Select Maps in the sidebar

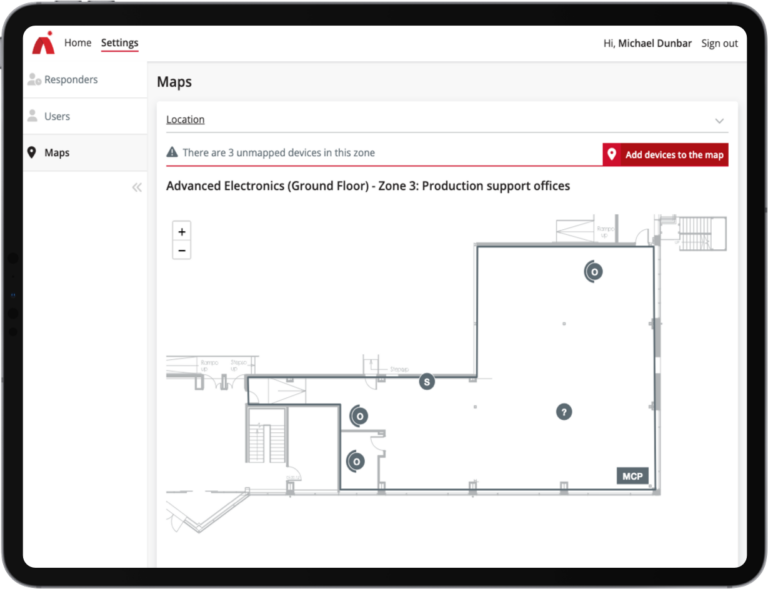[57, 153]
